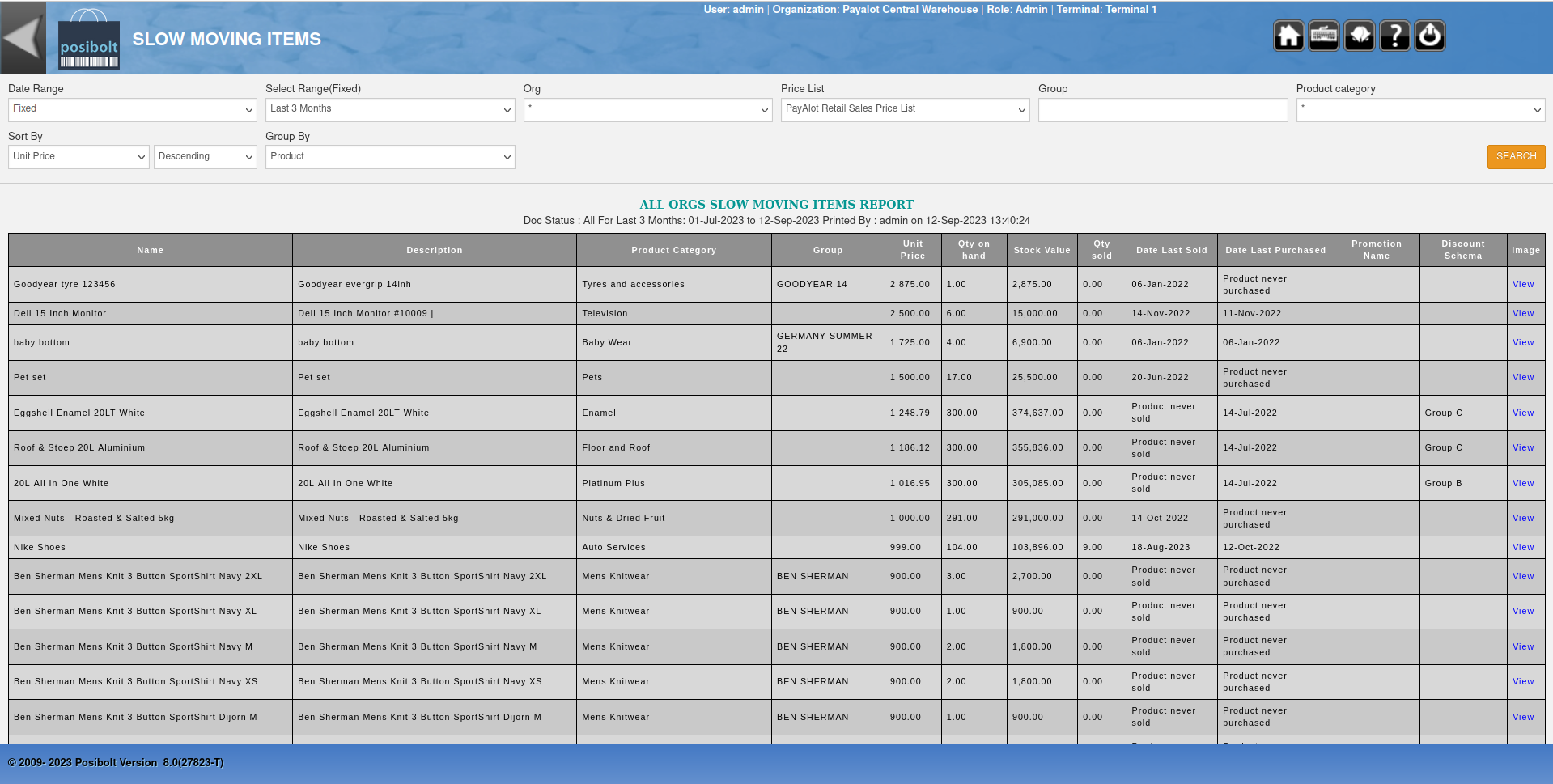
Task: Click the SLOW MOVING ITEMS page heading
Action: point(227,39)
